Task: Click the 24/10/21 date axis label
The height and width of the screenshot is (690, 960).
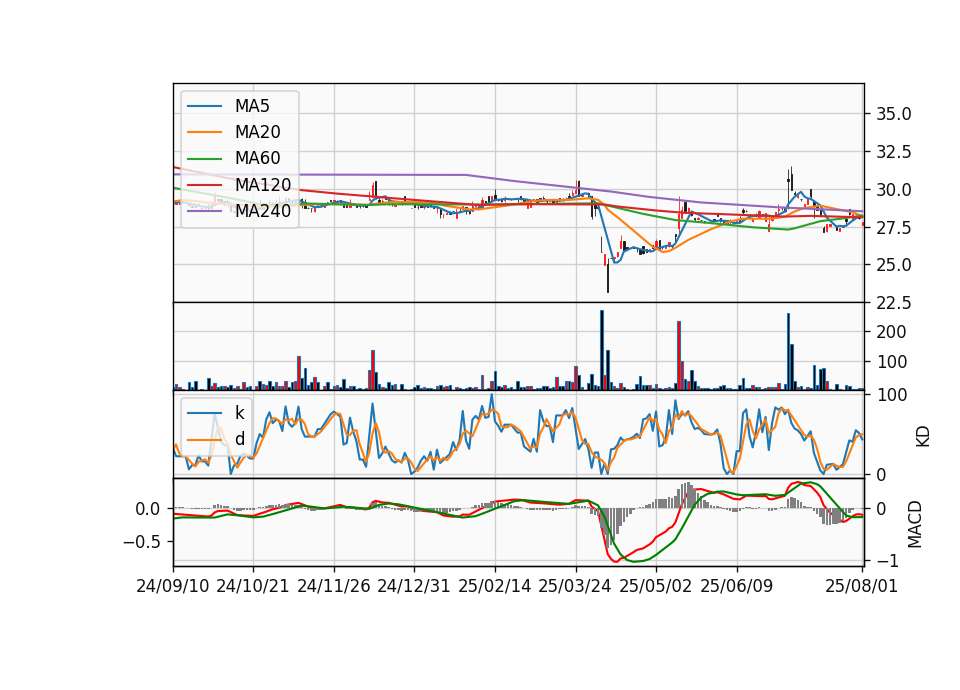Action: (x=253, y=586)
